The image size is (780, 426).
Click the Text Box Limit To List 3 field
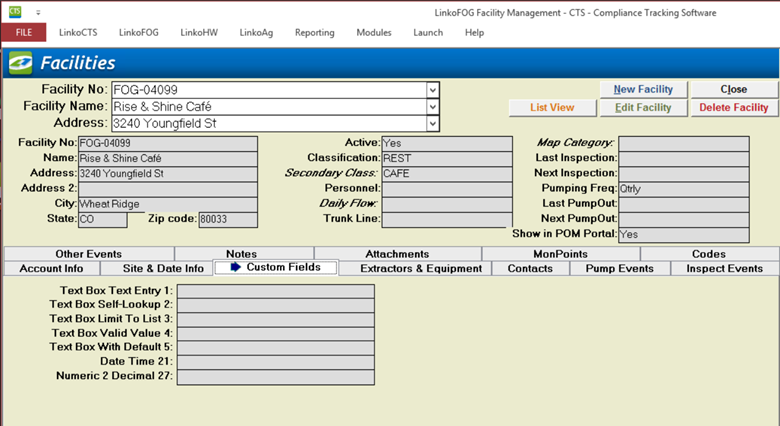(x=276, y=320)
